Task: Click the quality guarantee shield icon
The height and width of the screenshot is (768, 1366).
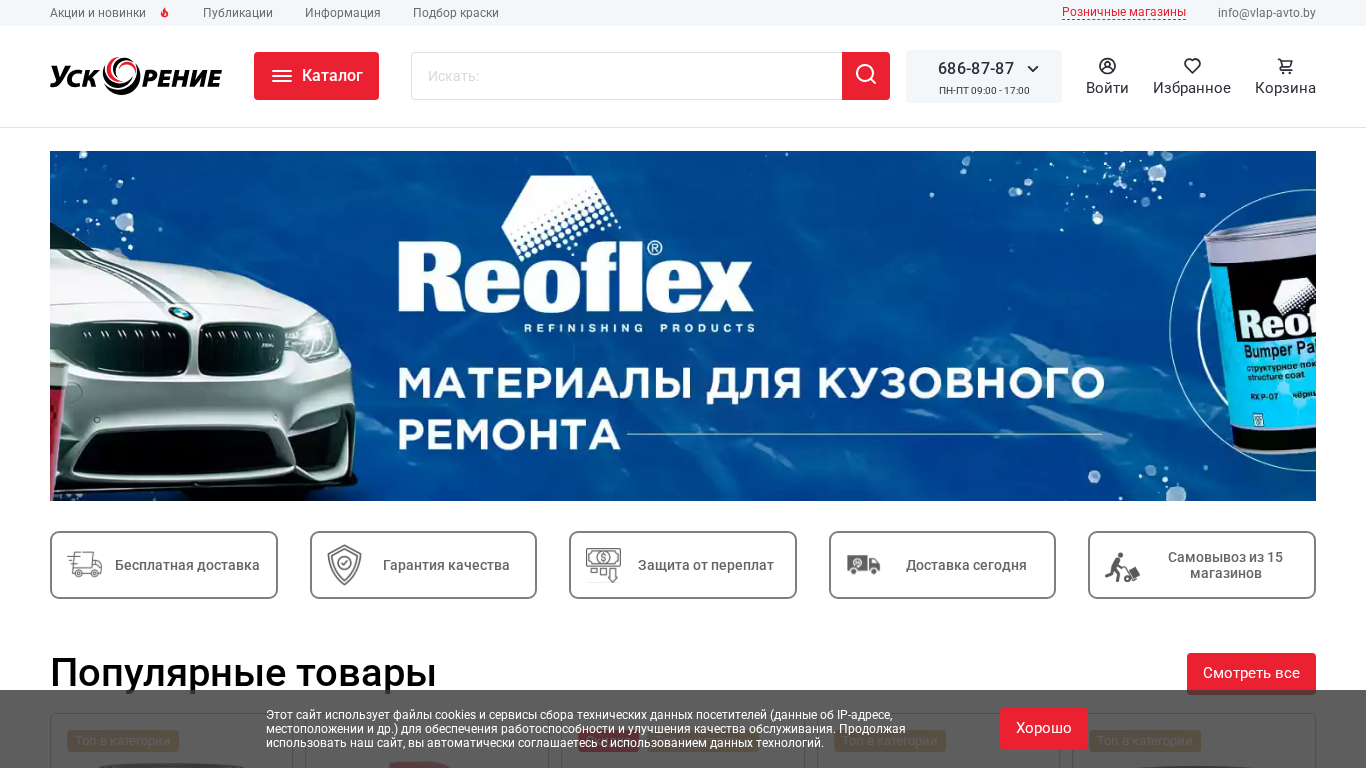Action: [344, 565]
